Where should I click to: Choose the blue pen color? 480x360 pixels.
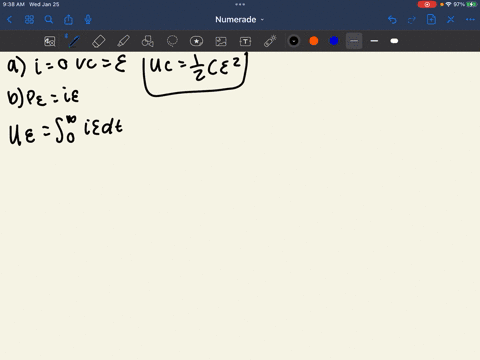(334, 41)
